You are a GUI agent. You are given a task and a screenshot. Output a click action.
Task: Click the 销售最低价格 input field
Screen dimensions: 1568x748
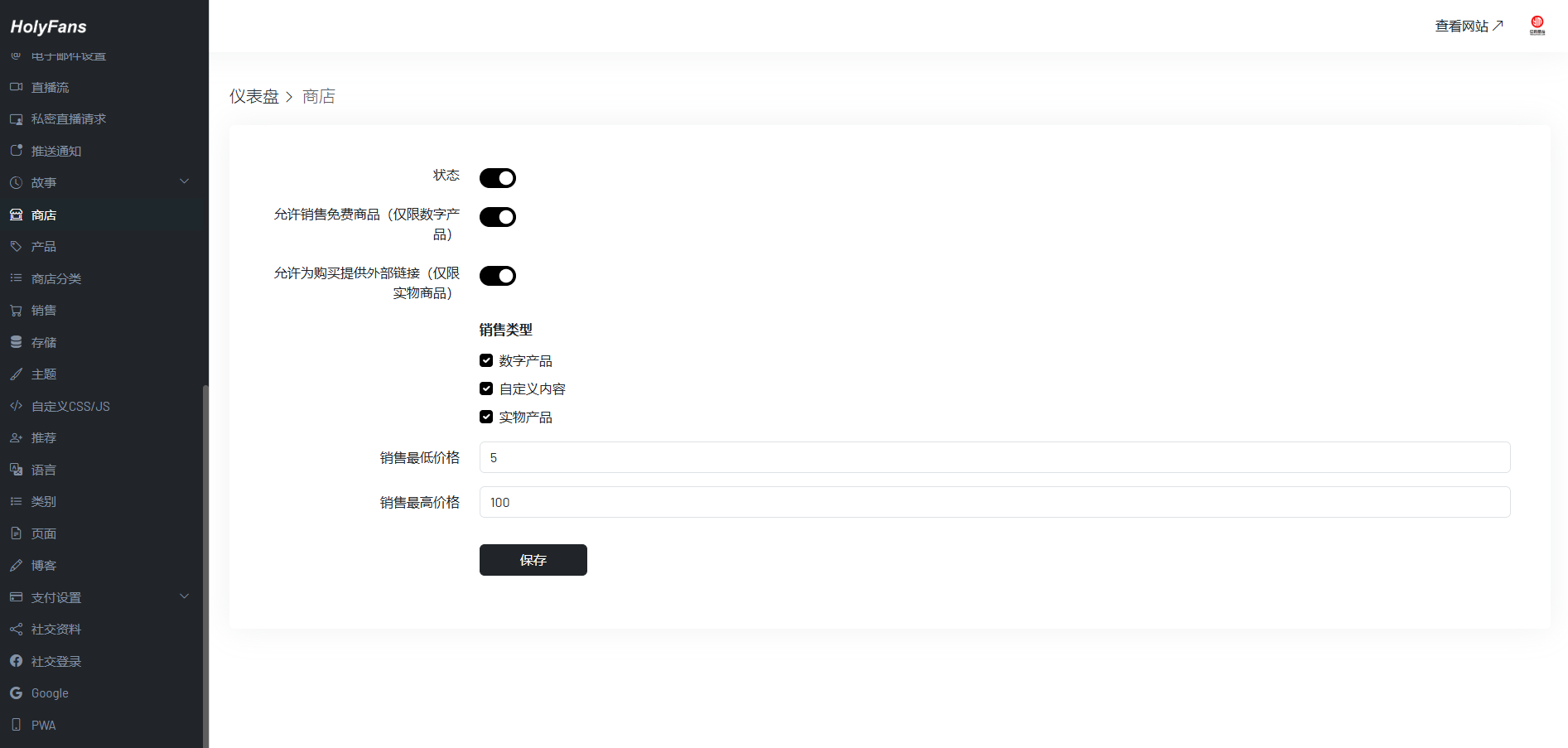(994, 457)
